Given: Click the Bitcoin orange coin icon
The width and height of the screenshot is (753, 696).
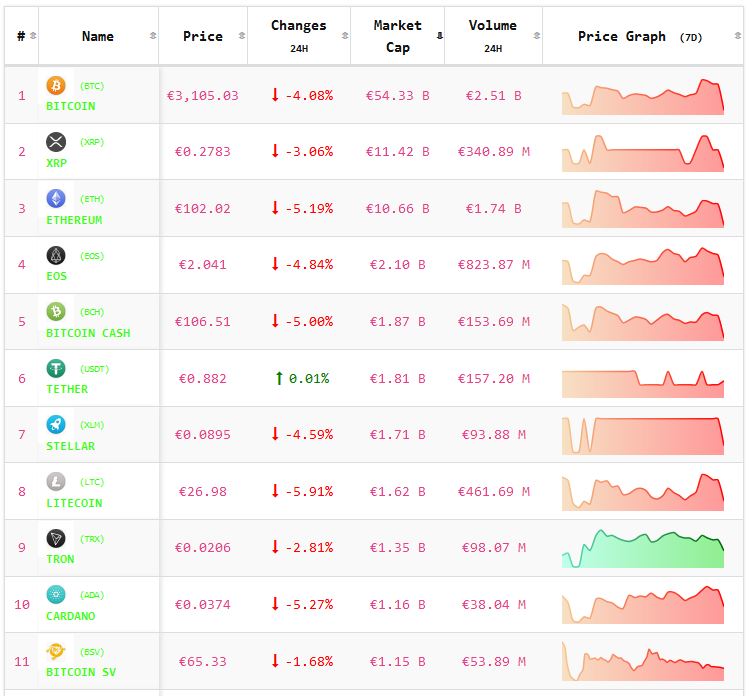Looking at the screenshot, I should pyautogui.click(x=56, y=86).
